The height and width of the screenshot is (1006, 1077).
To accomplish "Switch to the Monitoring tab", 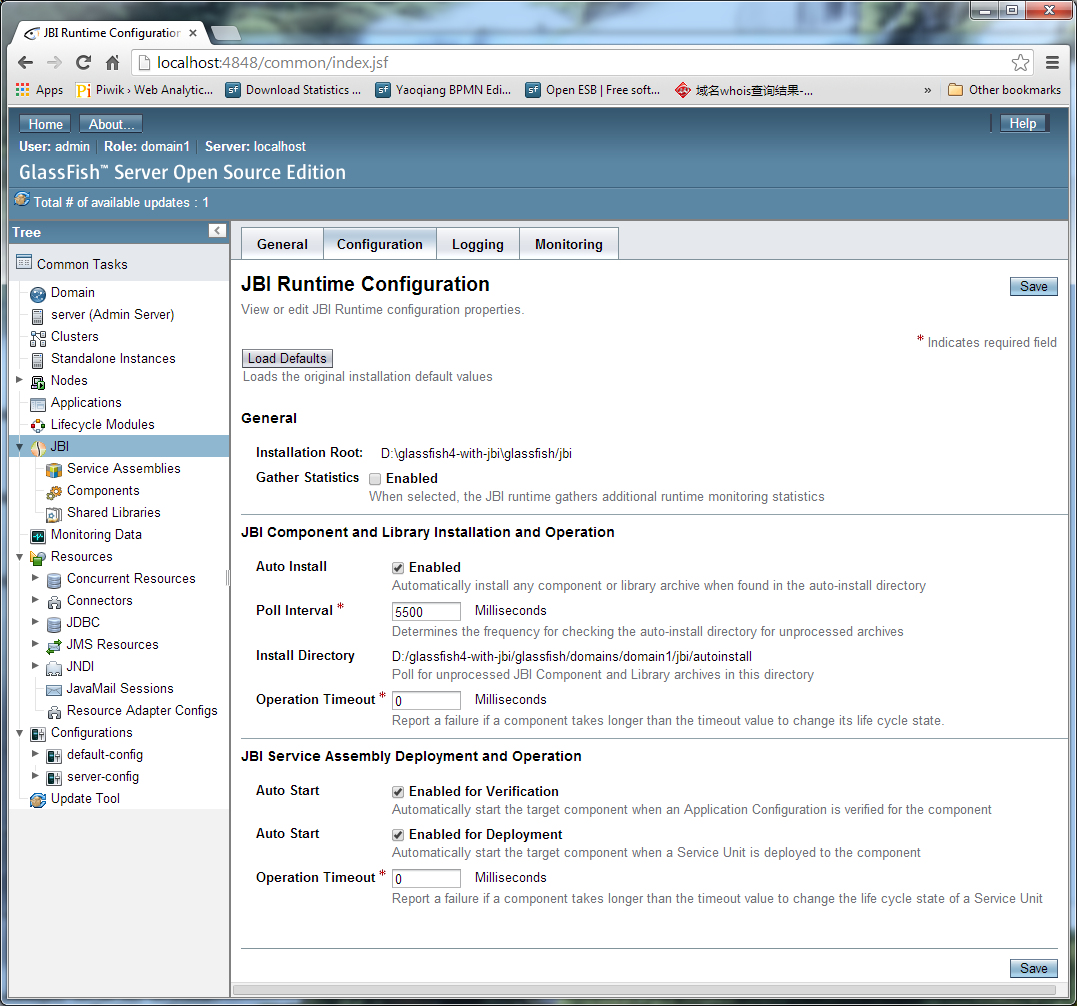I will (569, 244).
